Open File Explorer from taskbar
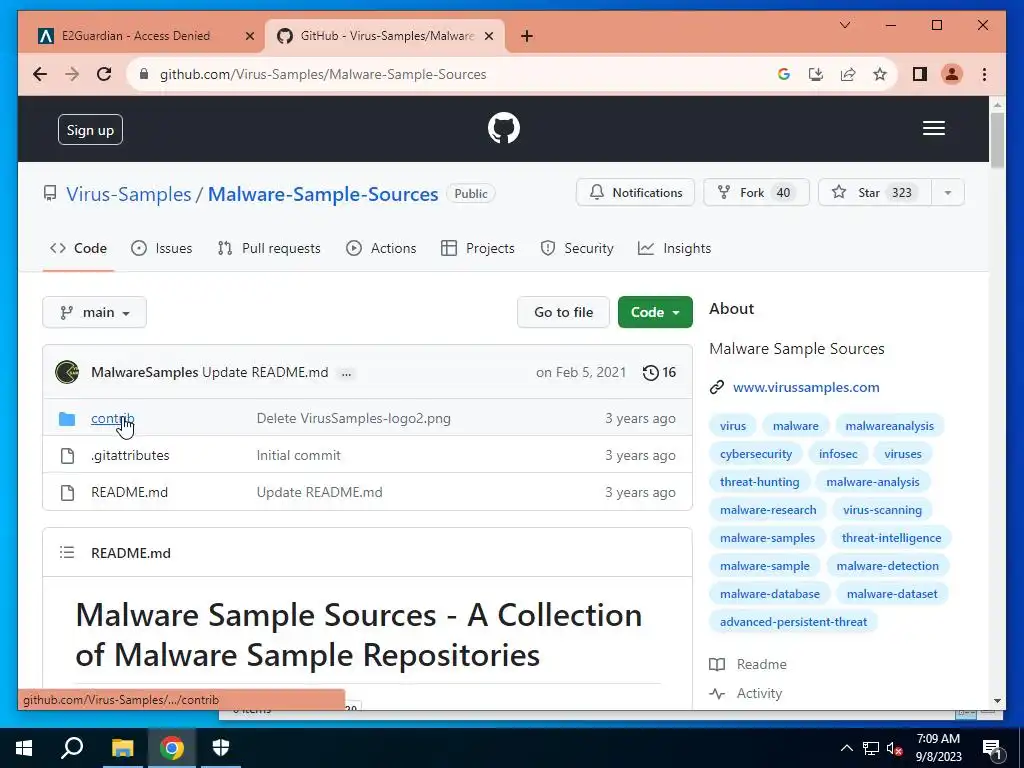The width and height of the screenshot is (1024, 768). tap(122, 748)
